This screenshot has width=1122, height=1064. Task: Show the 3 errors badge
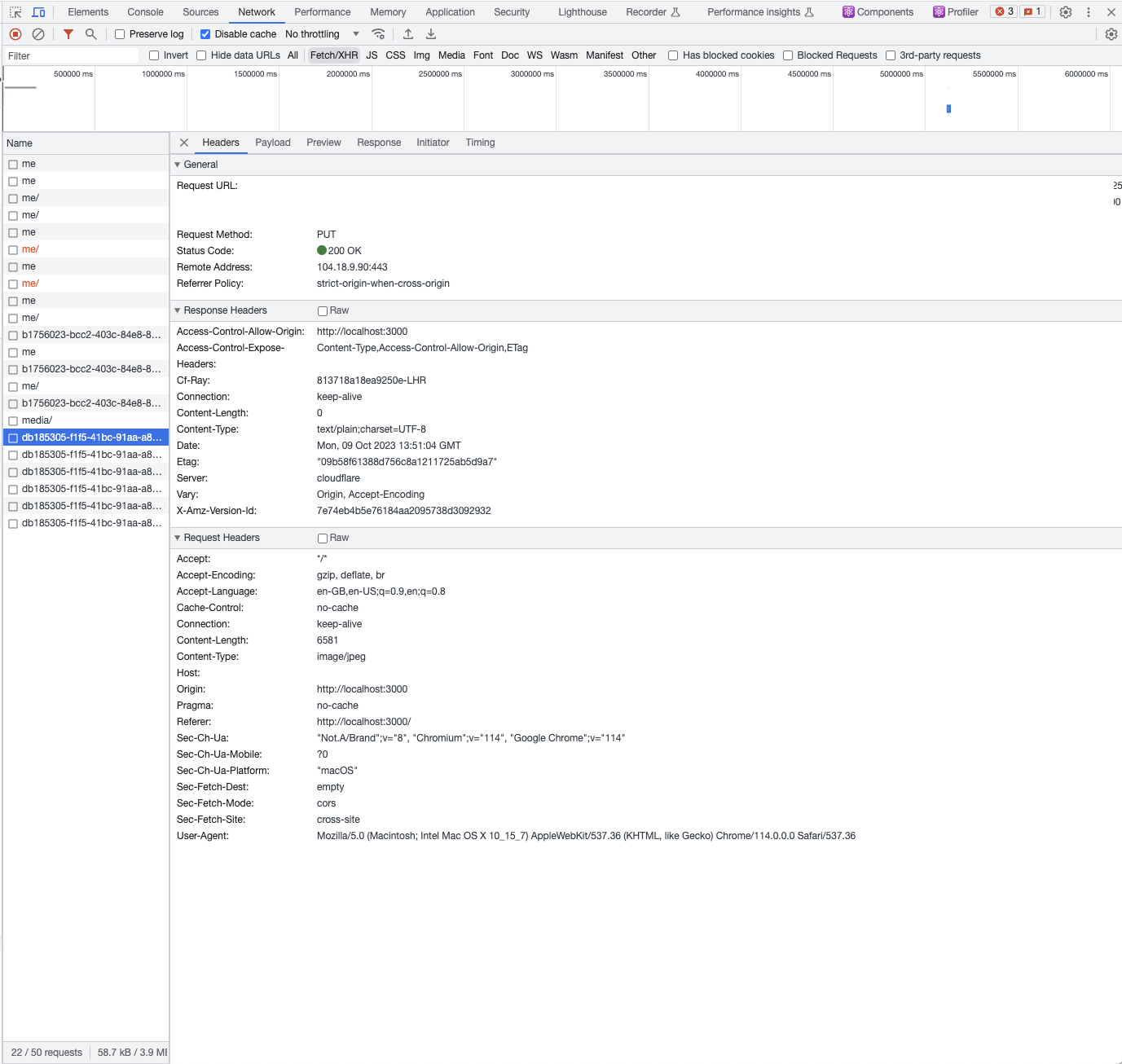[1005, 11]
